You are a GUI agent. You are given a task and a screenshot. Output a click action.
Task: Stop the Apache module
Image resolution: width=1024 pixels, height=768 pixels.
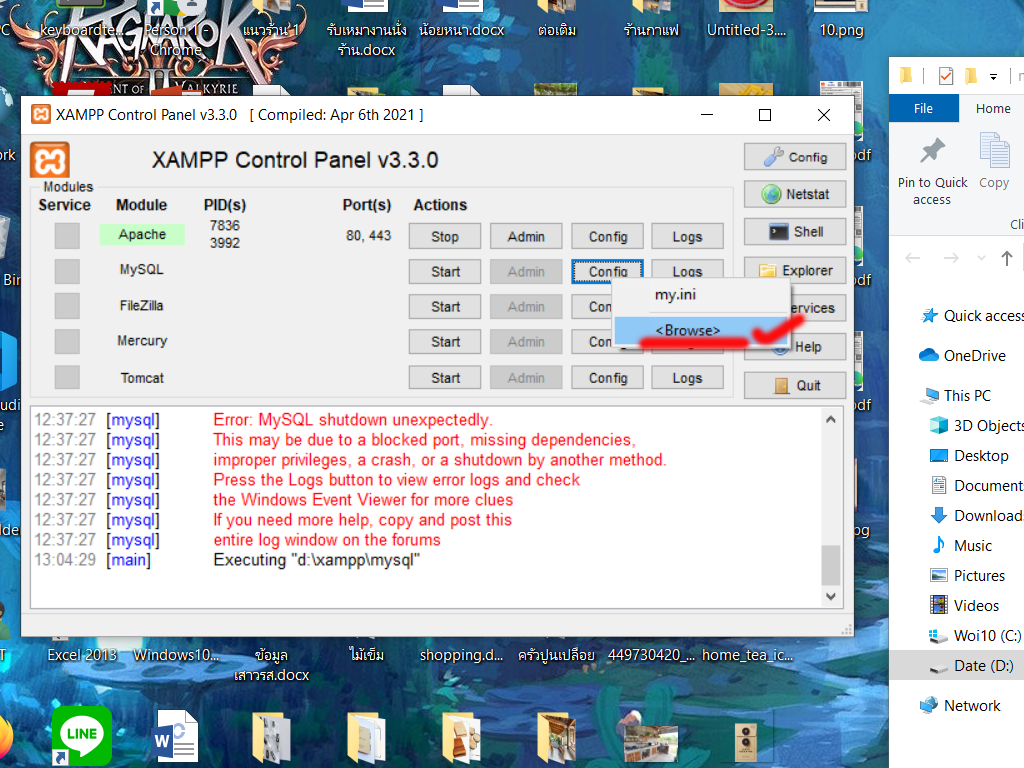445,237
